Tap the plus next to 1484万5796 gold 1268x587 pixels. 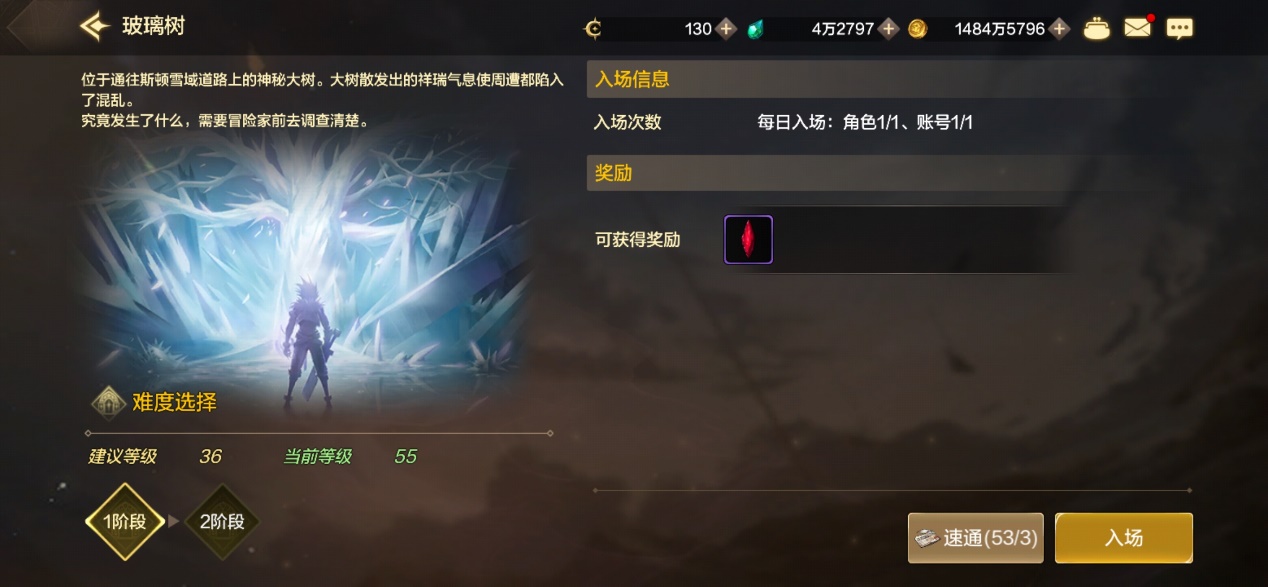click(x=1060, y=29)
